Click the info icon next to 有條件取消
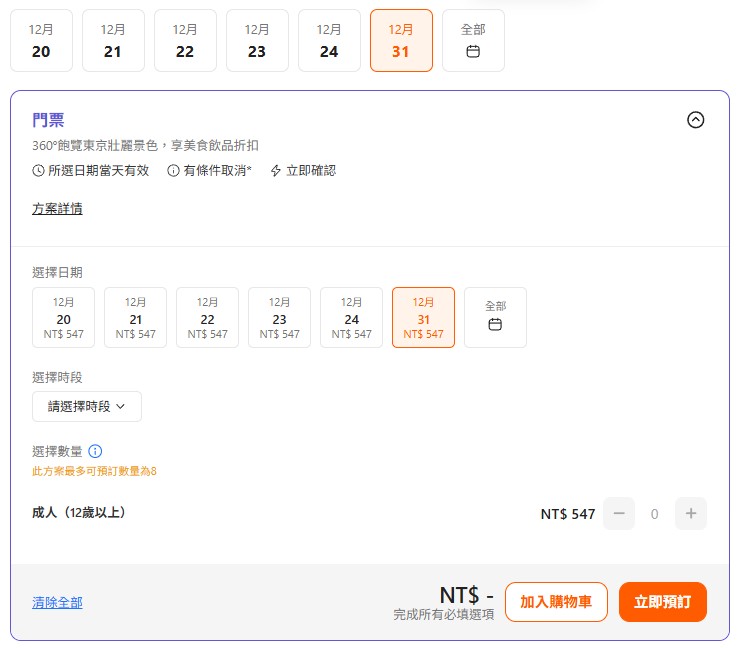This screenshot has width=737, height=648. click(173, 171)
